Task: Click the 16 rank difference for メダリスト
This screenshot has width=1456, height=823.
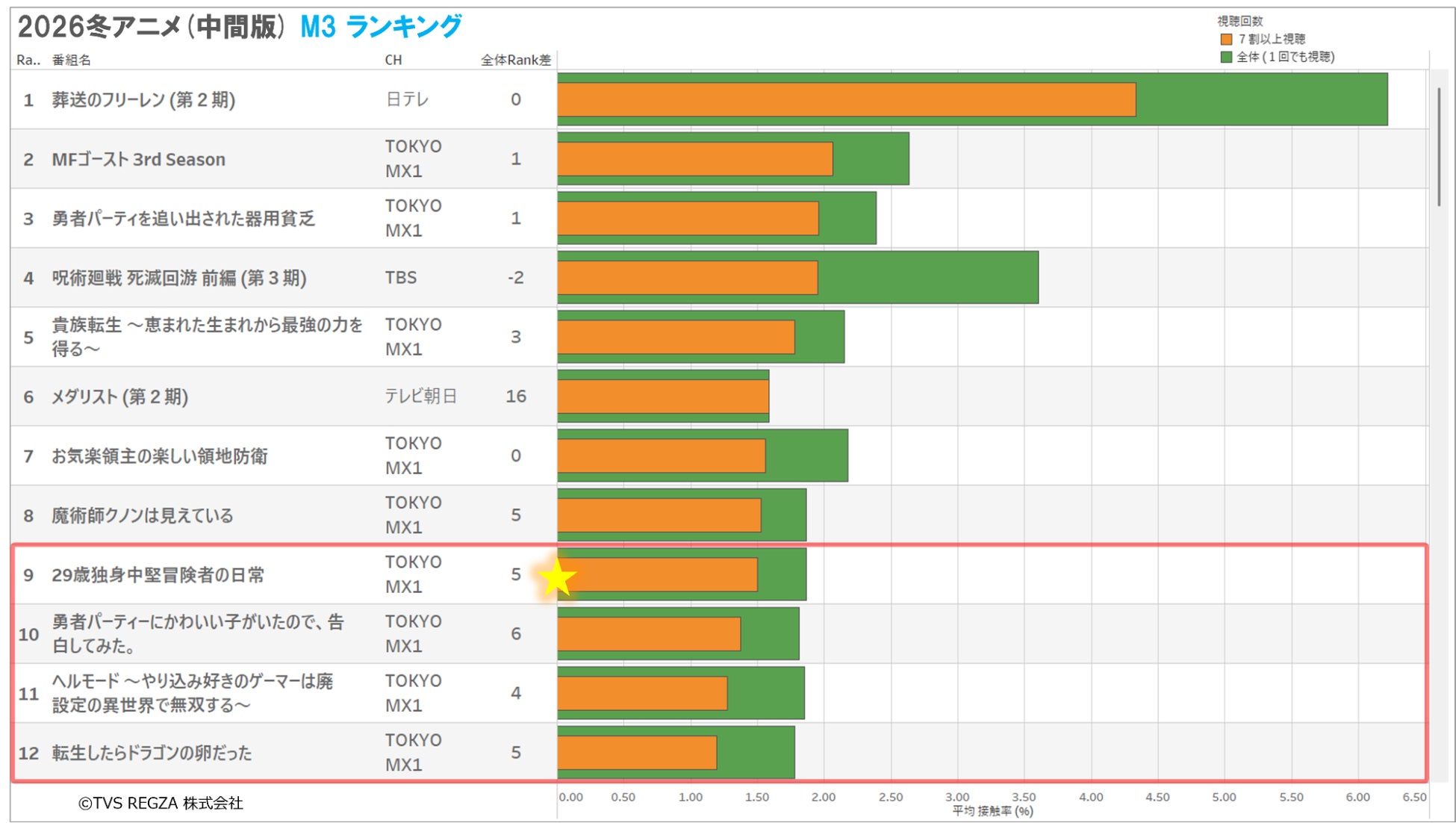Action: [x=515, y=397]
